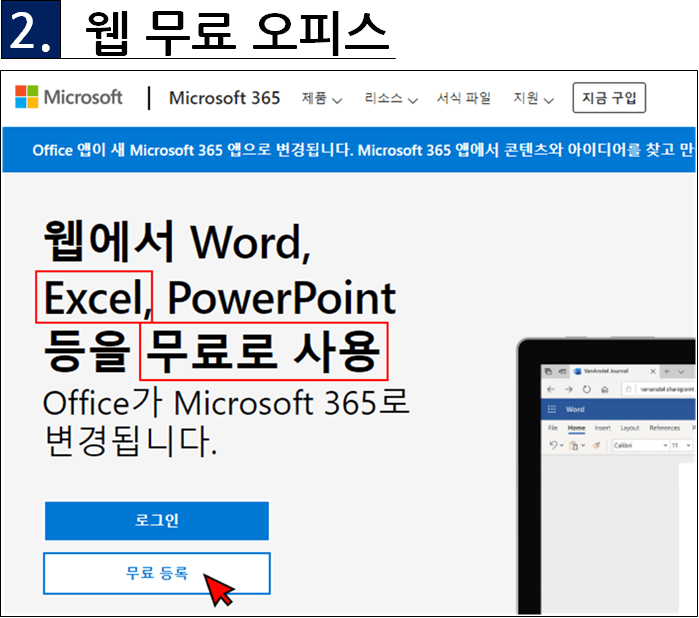Image resolution: width=699 pixels, height=618 pixels.
Task: Select the References tab in Word preview
Action: 665,428
